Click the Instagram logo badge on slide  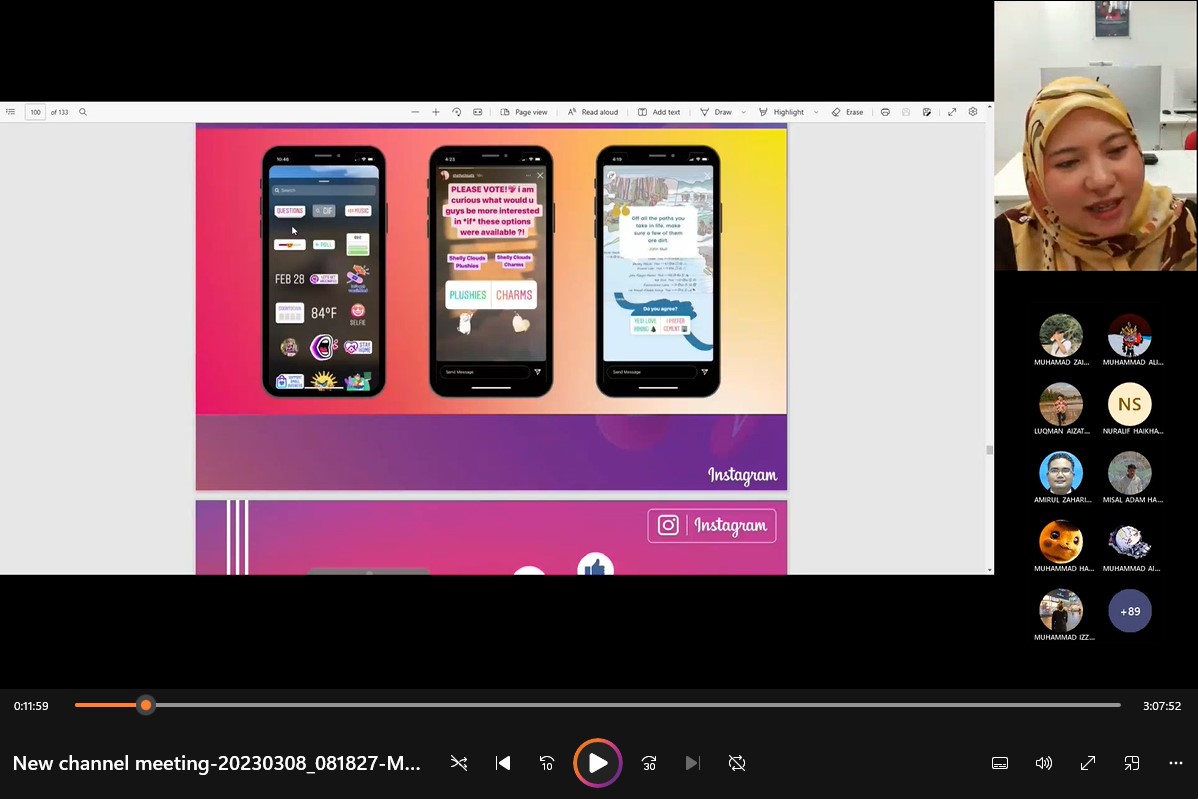pos(712,526)
